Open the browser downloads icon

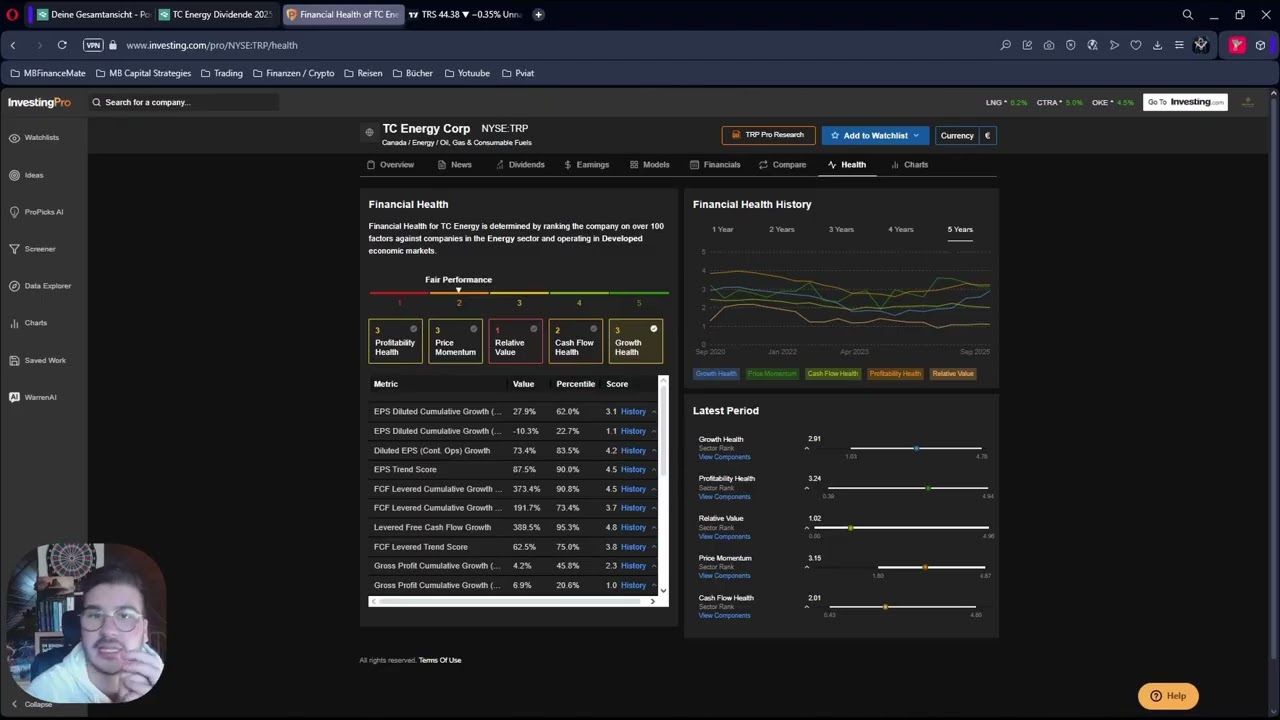pyautogui.click(x=1157, y=45)
